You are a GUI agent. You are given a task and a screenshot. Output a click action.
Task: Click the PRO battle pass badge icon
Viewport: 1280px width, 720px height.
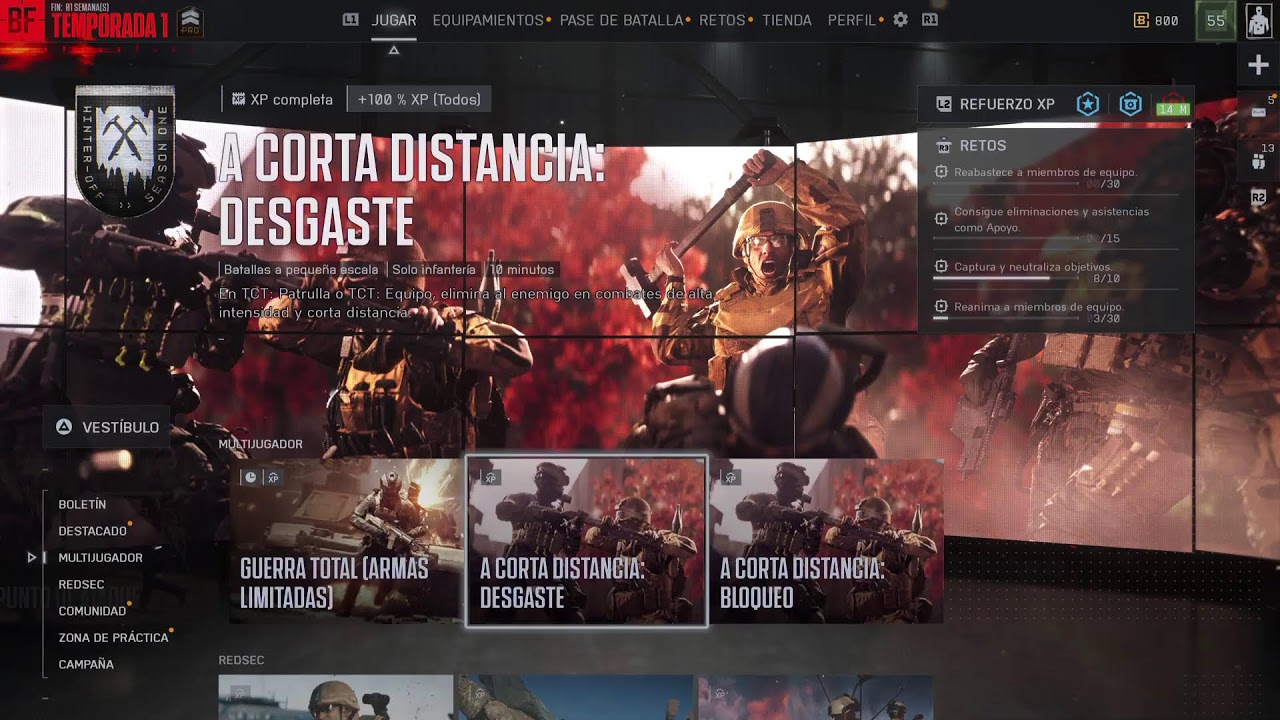pyautogui.click(x=190, y=22)
